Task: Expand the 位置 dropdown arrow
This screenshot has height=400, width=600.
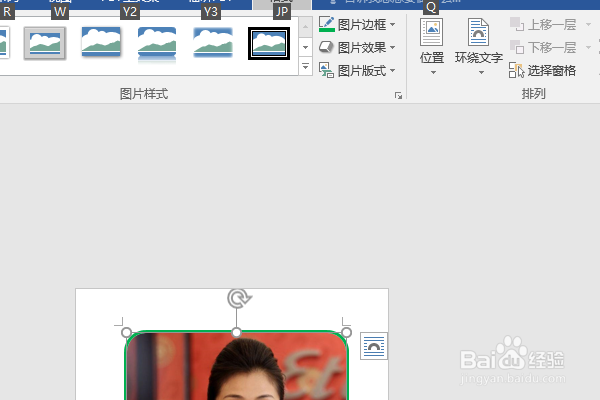Action: coord(433,72)
